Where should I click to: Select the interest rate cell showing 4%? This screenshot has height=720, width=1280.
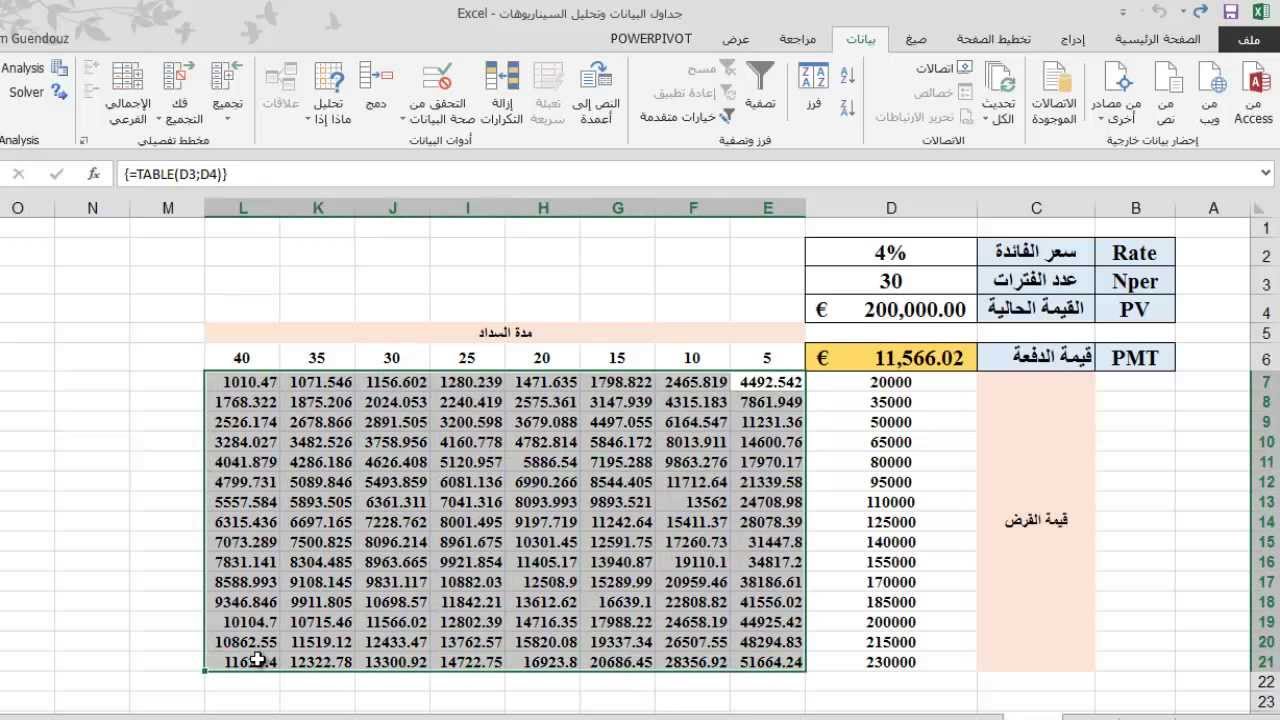(x=891, y=252)
